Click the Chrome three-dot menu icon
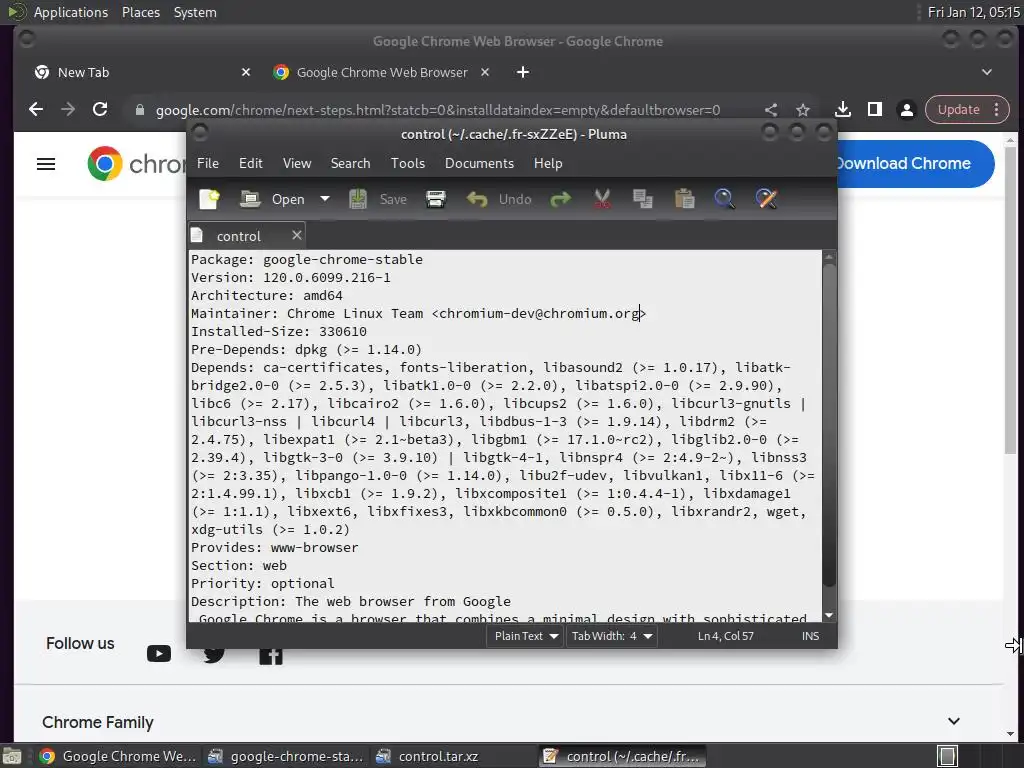The width and height of the screenshot is (1024, 768). [997, 110]
